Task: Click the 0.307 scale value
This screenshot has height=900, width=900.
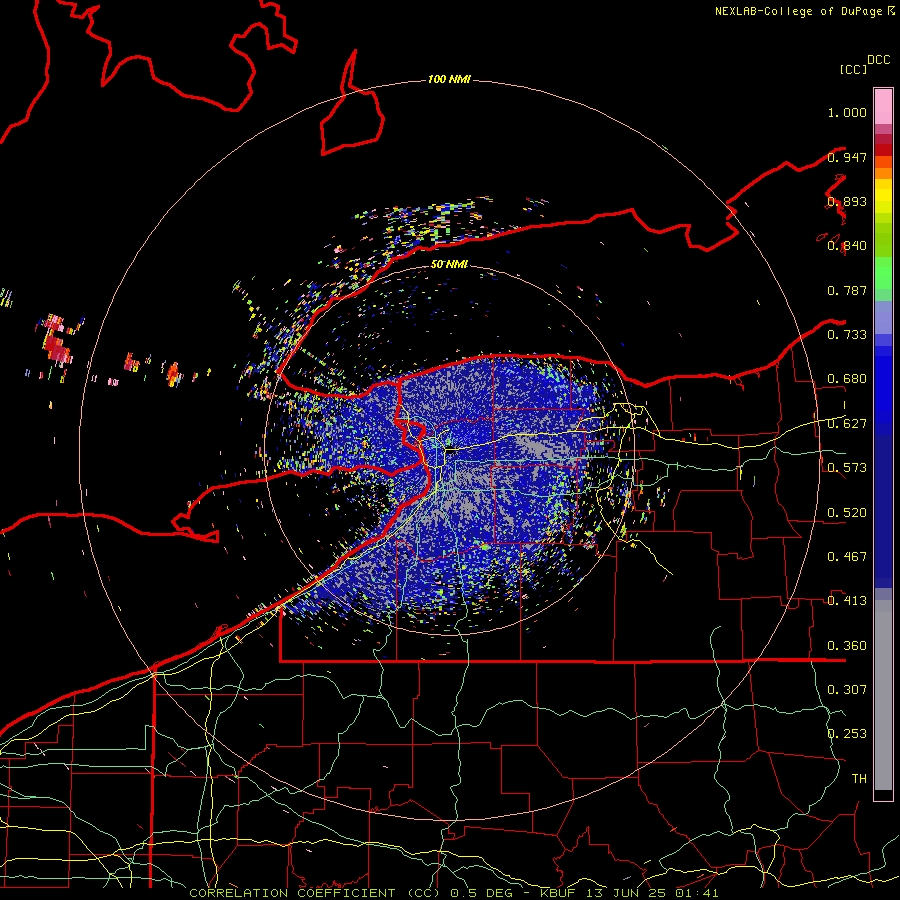Action: coord(847,690)
